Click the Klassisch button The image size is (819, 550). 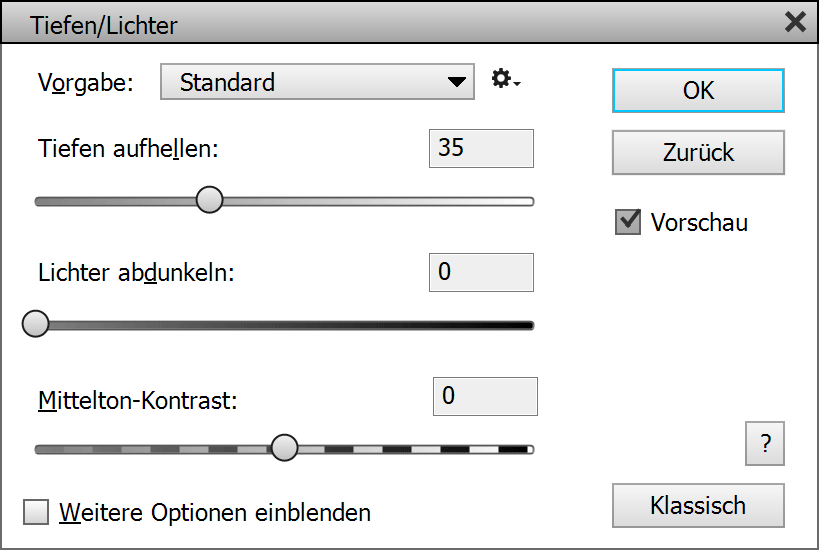[698, 506]
